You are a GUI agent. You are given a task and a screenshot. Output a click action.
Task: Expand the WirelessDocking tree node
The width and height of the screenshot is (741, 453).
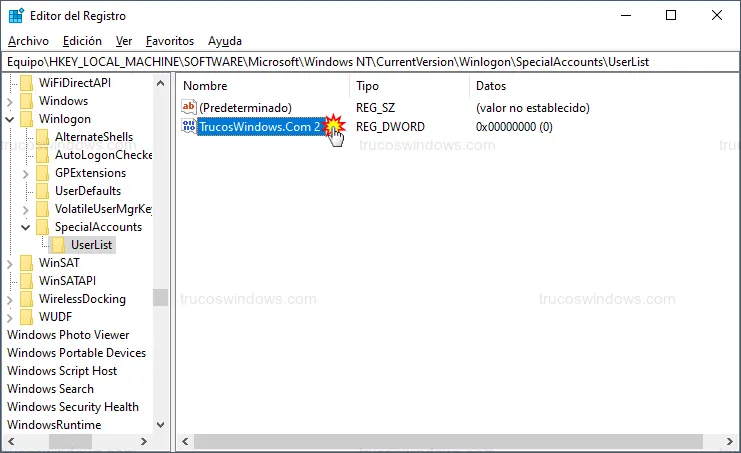click(x=11, y=299)
